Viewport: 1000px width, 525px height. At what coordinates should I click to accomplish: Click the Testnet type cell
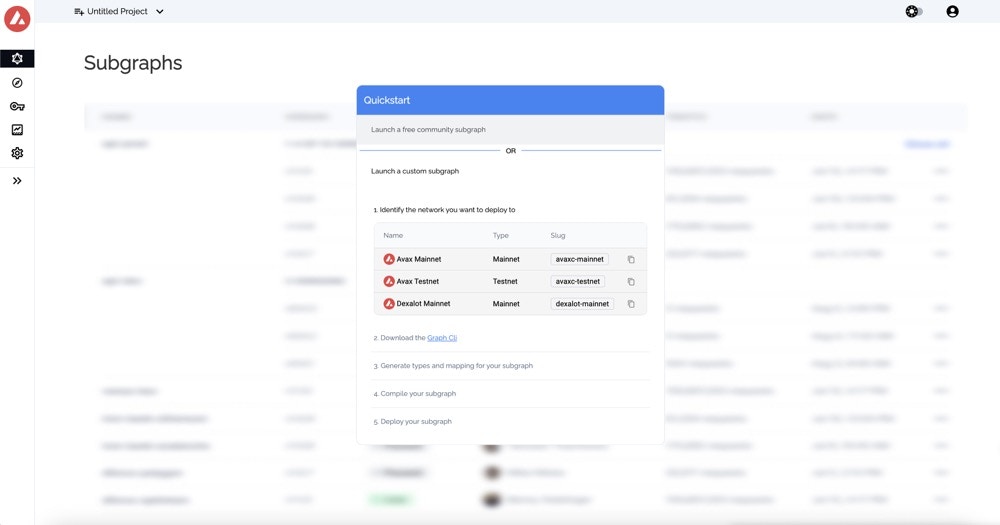point(505,281)
